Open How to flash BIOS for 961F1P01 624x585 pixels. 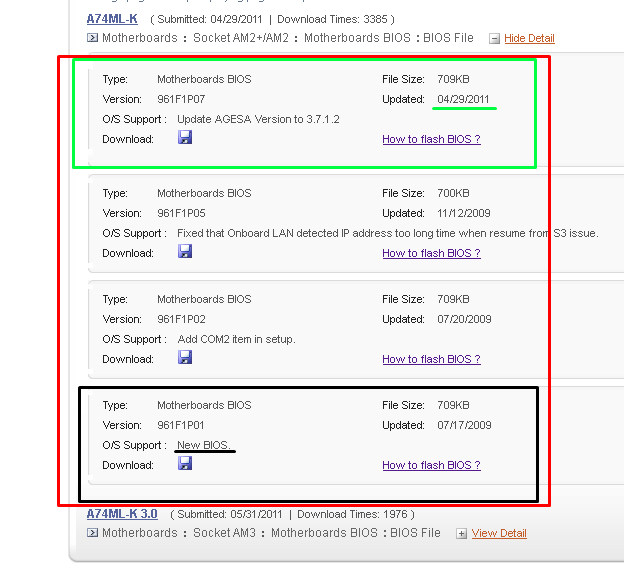[x=431, y=465]
